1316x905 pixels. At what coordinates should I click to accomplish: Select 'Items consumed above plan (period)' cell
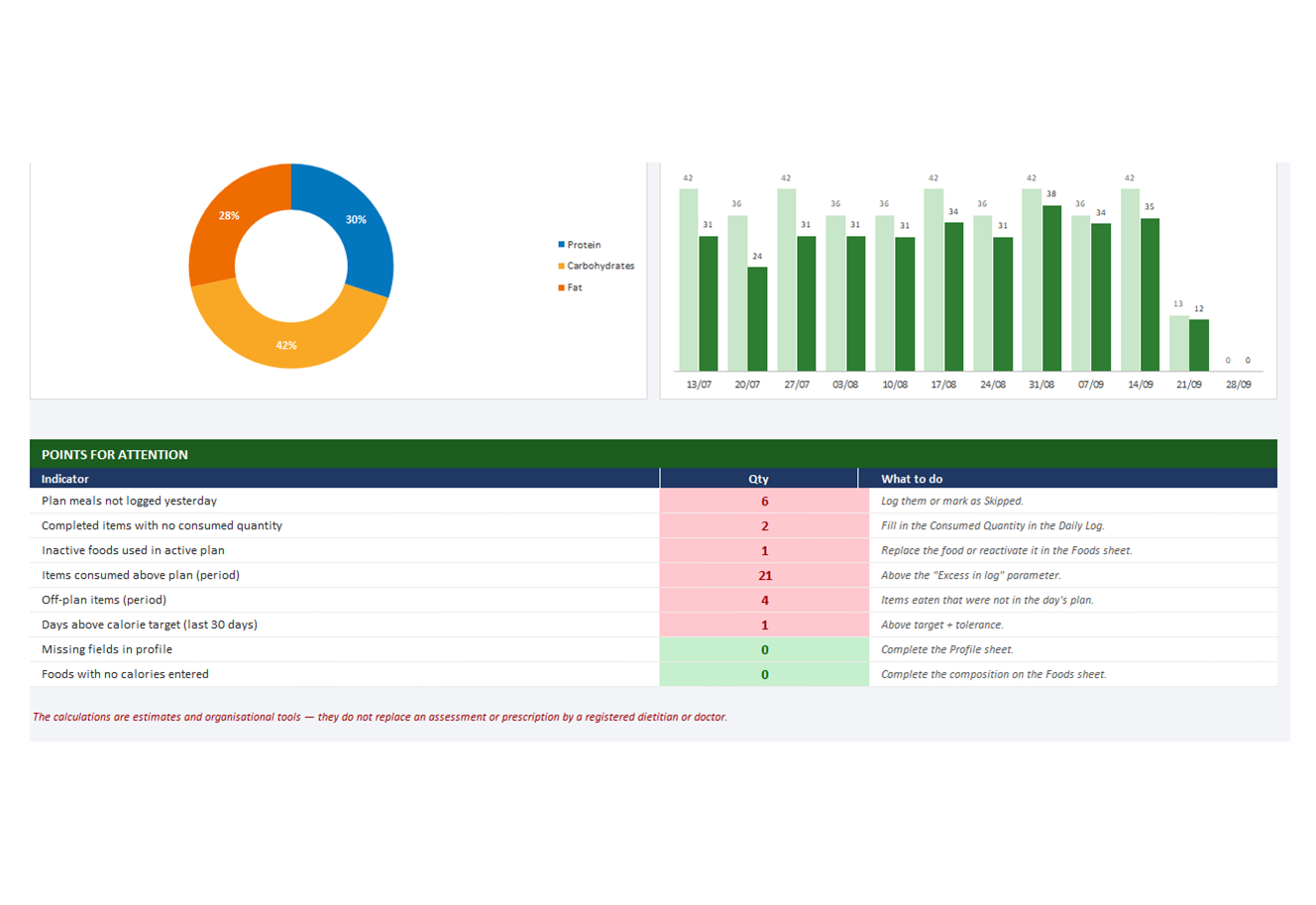pos(344,575)
